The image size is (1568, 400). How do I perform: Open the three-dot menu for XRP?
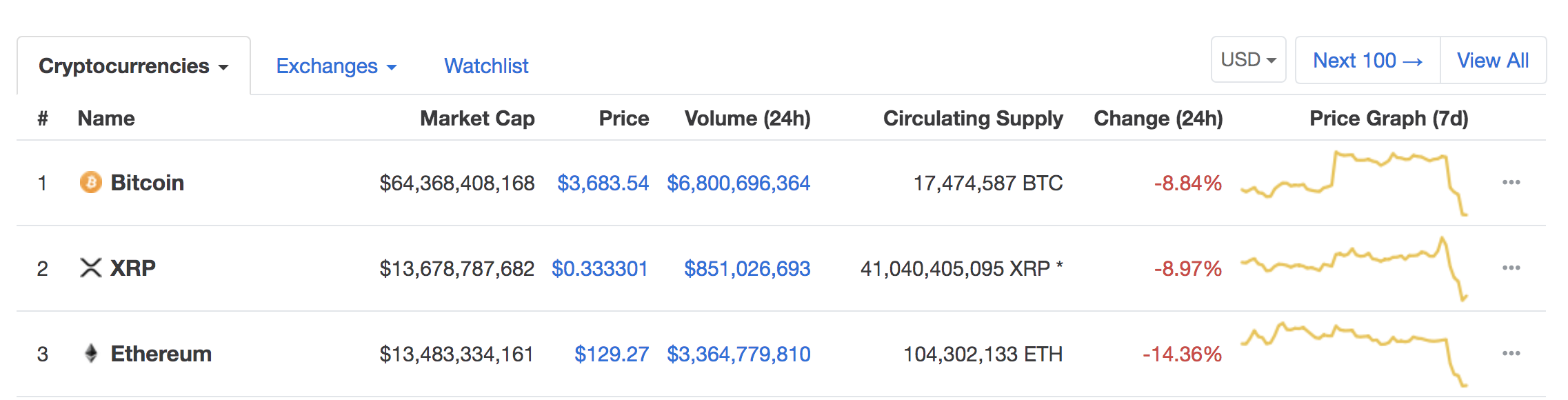click(1511, 268)
